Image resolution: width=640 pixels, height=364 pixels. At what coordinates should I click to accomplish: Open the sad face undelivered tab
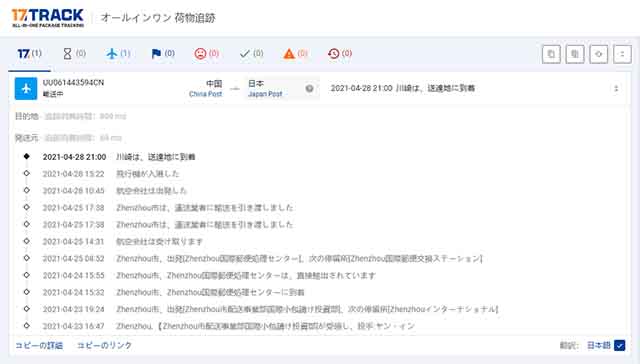207,53
